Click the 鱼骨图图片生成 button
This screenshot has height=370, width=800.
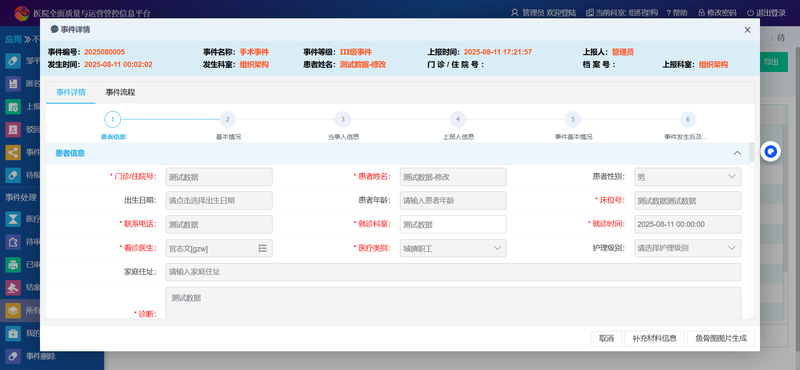720,338
